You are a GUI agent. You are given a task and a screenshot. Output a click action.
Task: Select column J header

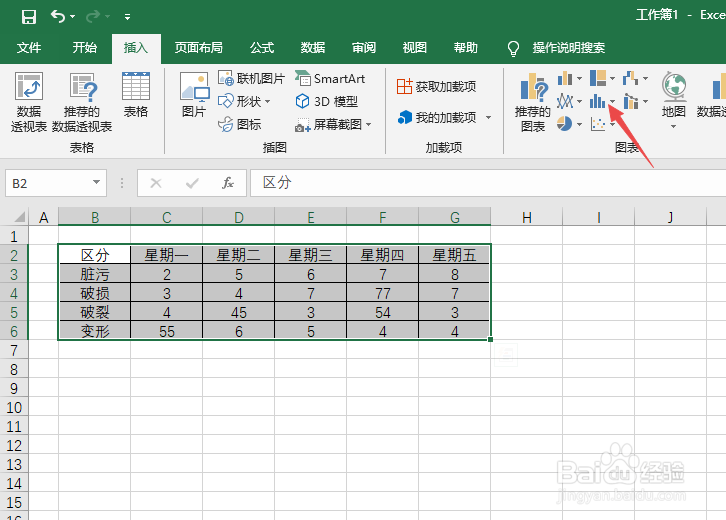point(670,217)
